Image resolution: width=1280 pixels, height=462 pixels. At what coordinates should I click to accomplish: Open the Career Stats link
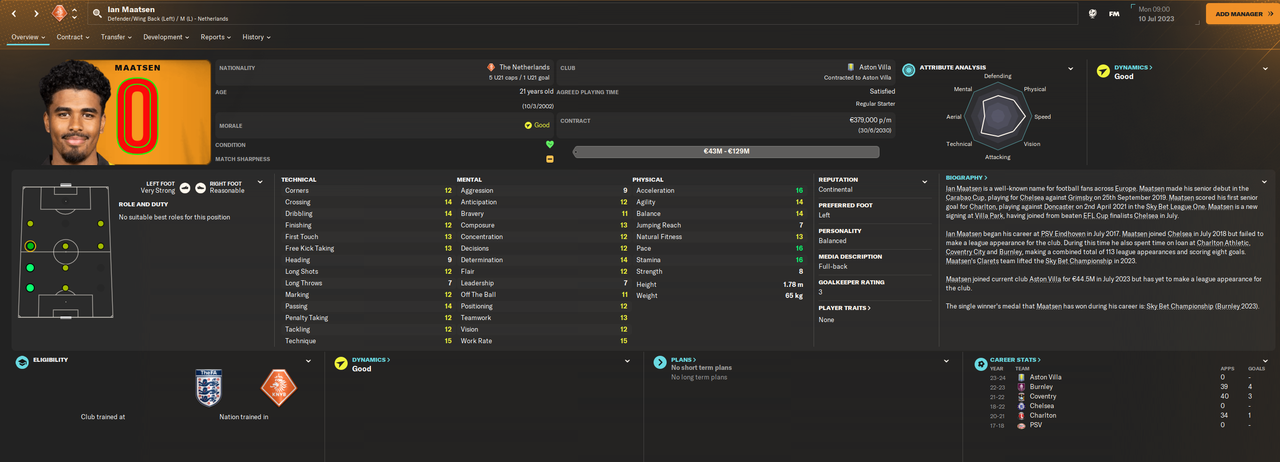[1016, 359]
